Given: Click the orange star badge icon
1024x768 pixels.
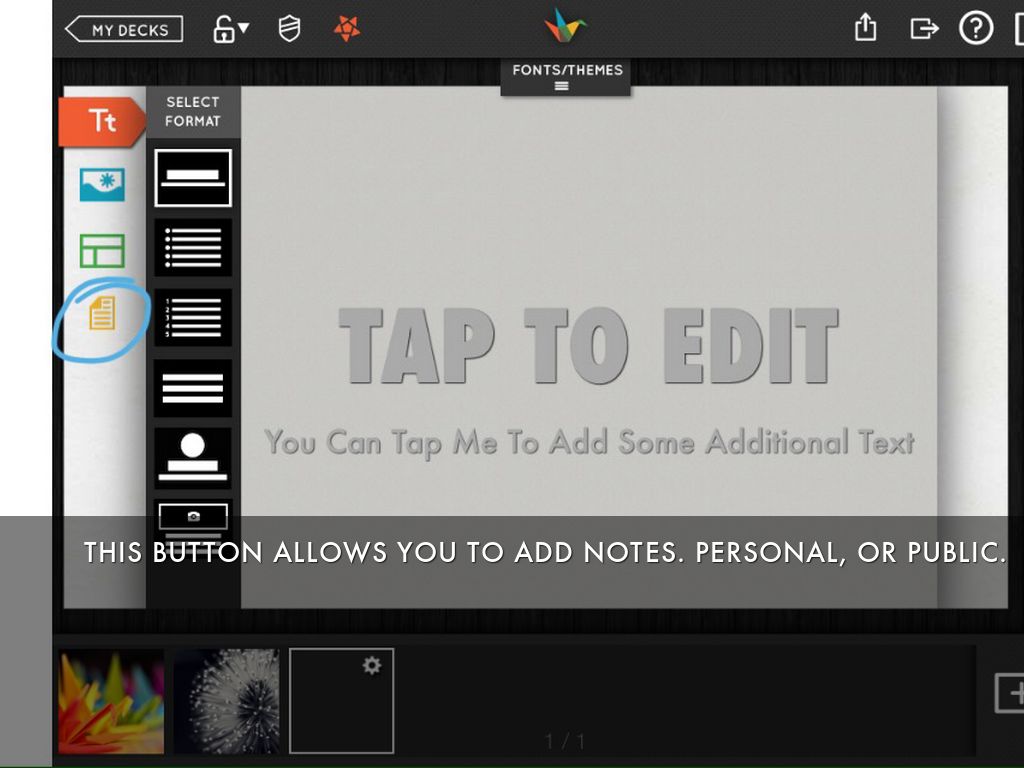Looking at the screenshot, I should (x=346, y=29).
